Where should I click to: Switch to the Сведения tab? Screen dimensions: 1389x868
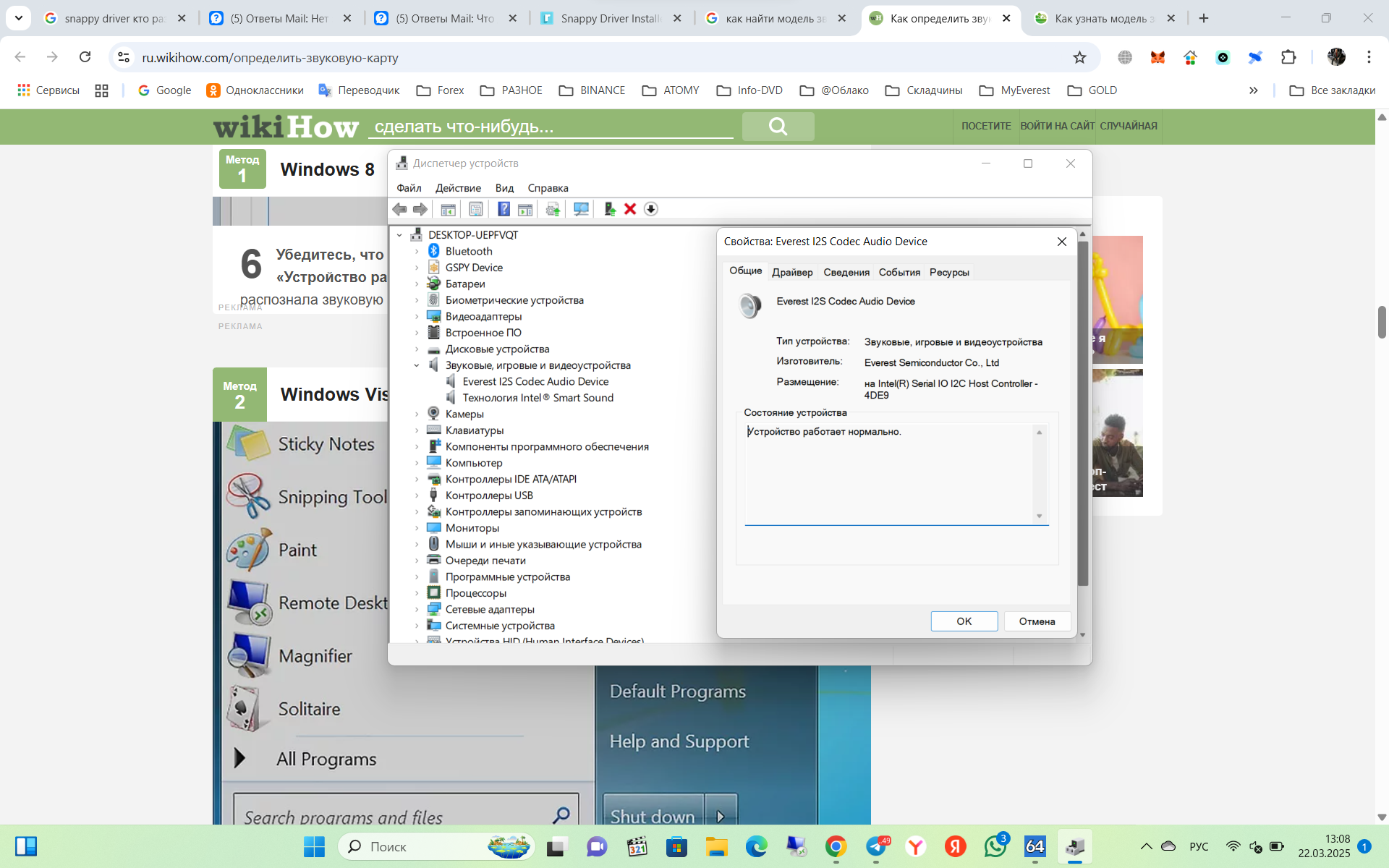tap(846, 273)
